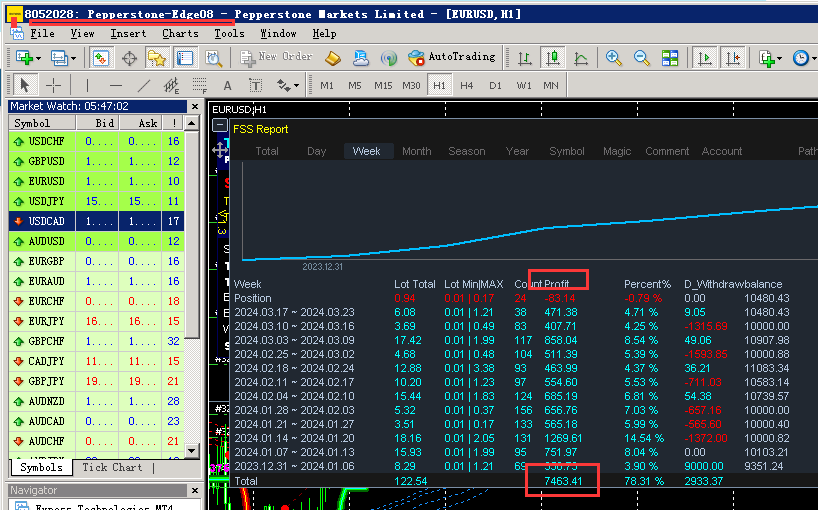Select the Text Label tool
This screenshot has height=510, width=818.
click(x=255, y=85)
